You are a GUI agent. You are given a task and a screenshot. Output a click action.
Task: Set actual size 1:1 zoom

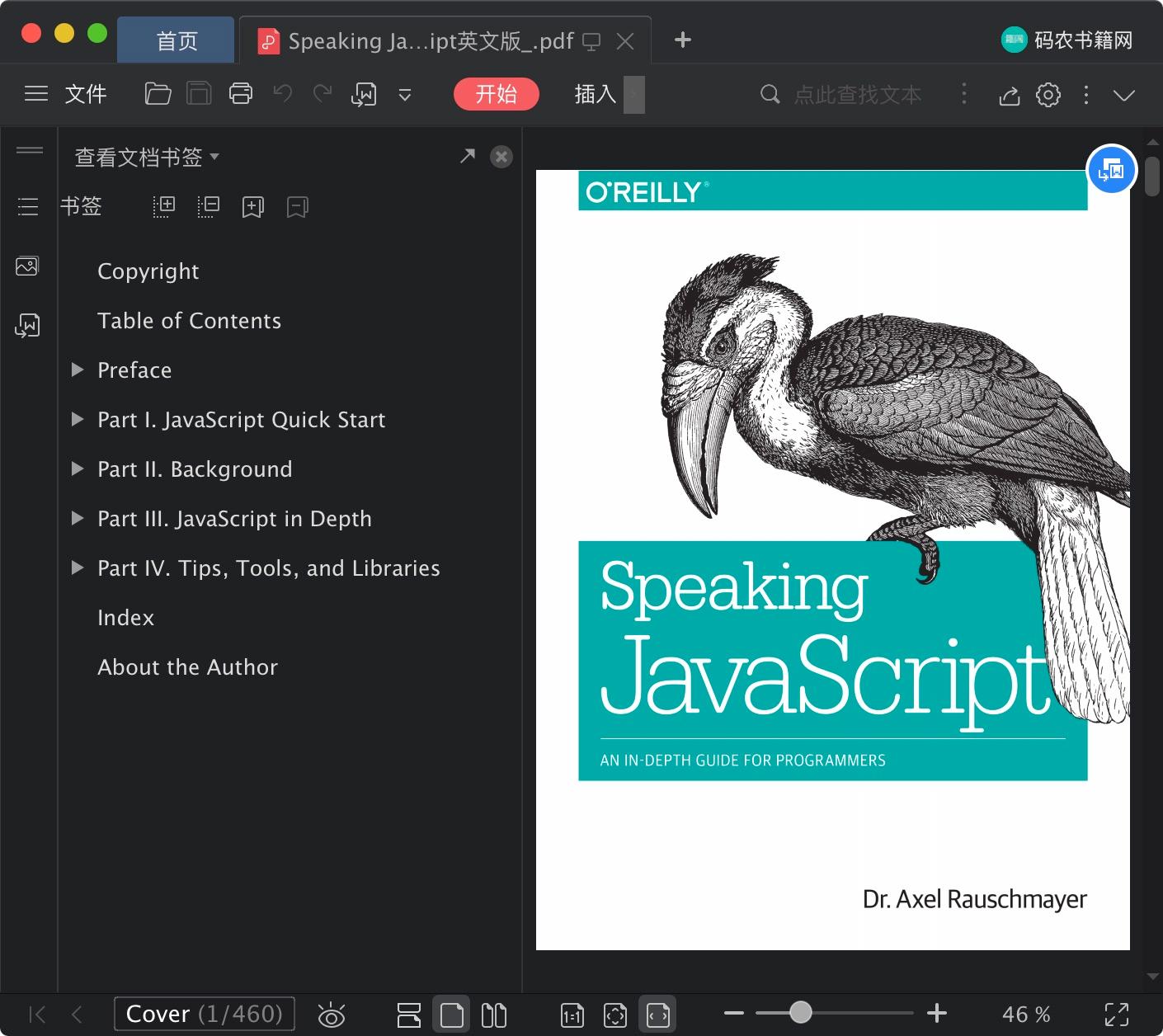(x=572, y=1015)
